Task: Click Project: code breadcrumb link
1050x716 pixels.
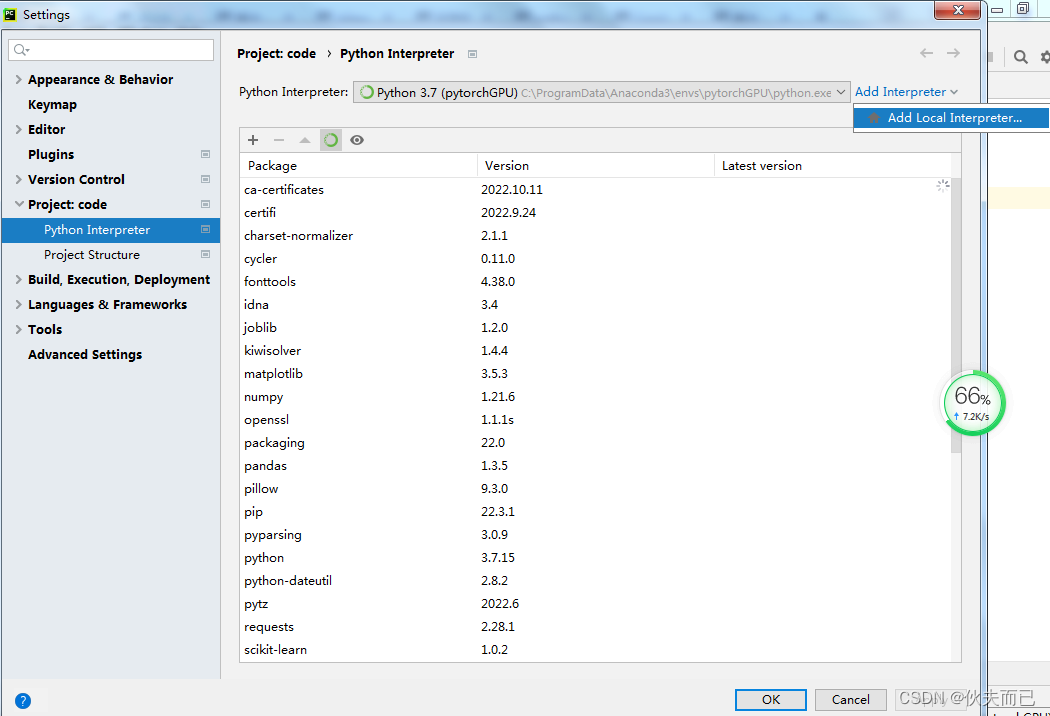Action: [x=277, y=54]
